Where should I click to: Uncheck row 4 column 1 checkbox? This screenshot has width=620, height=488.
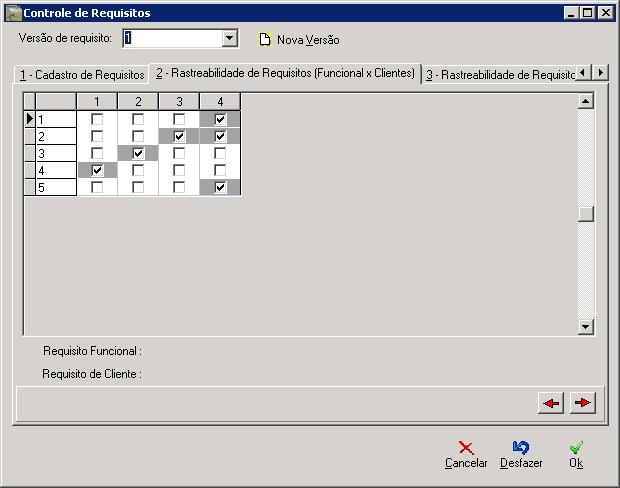point(97,170)
